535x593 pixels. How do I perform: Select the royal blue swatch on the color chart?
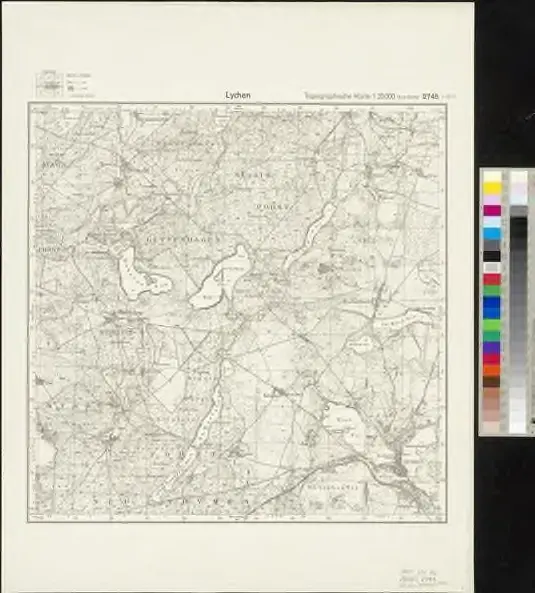(492, 303)
